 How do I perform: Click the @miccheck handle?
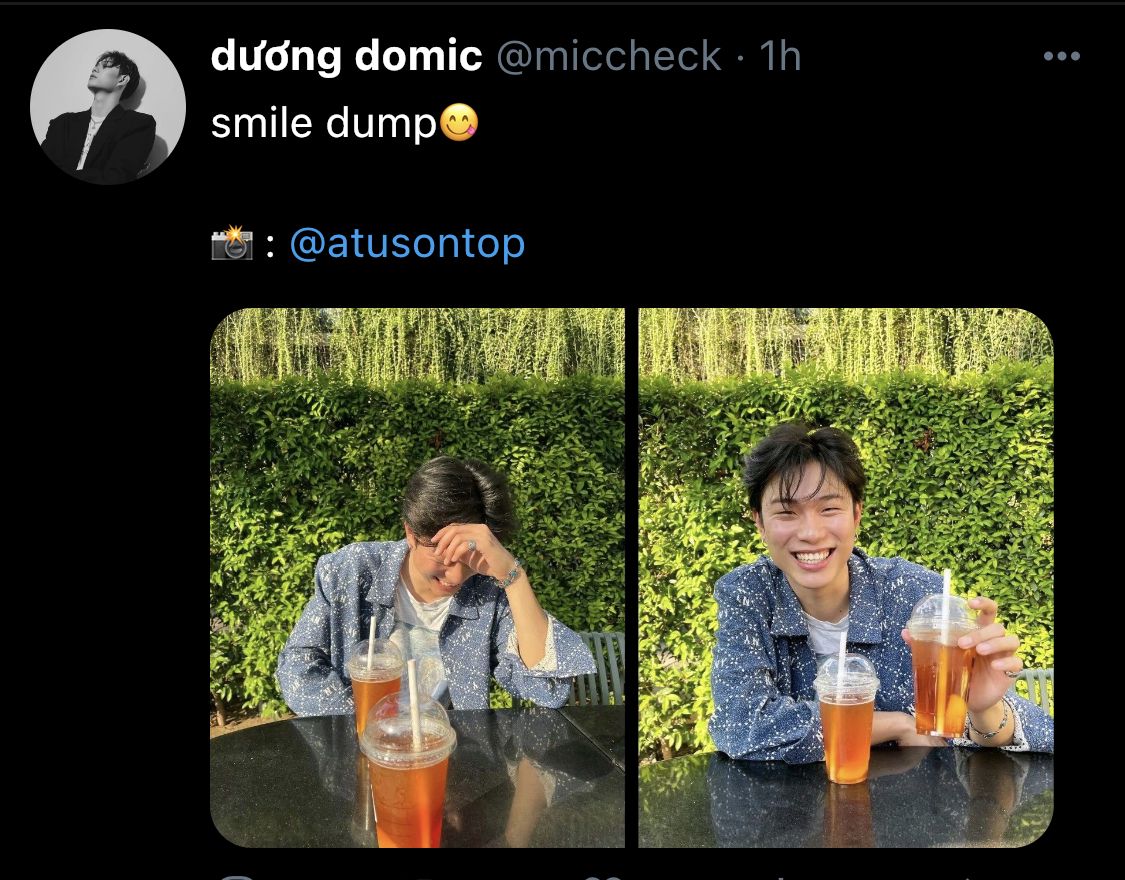pyautogui.click(x=608, y=57)
